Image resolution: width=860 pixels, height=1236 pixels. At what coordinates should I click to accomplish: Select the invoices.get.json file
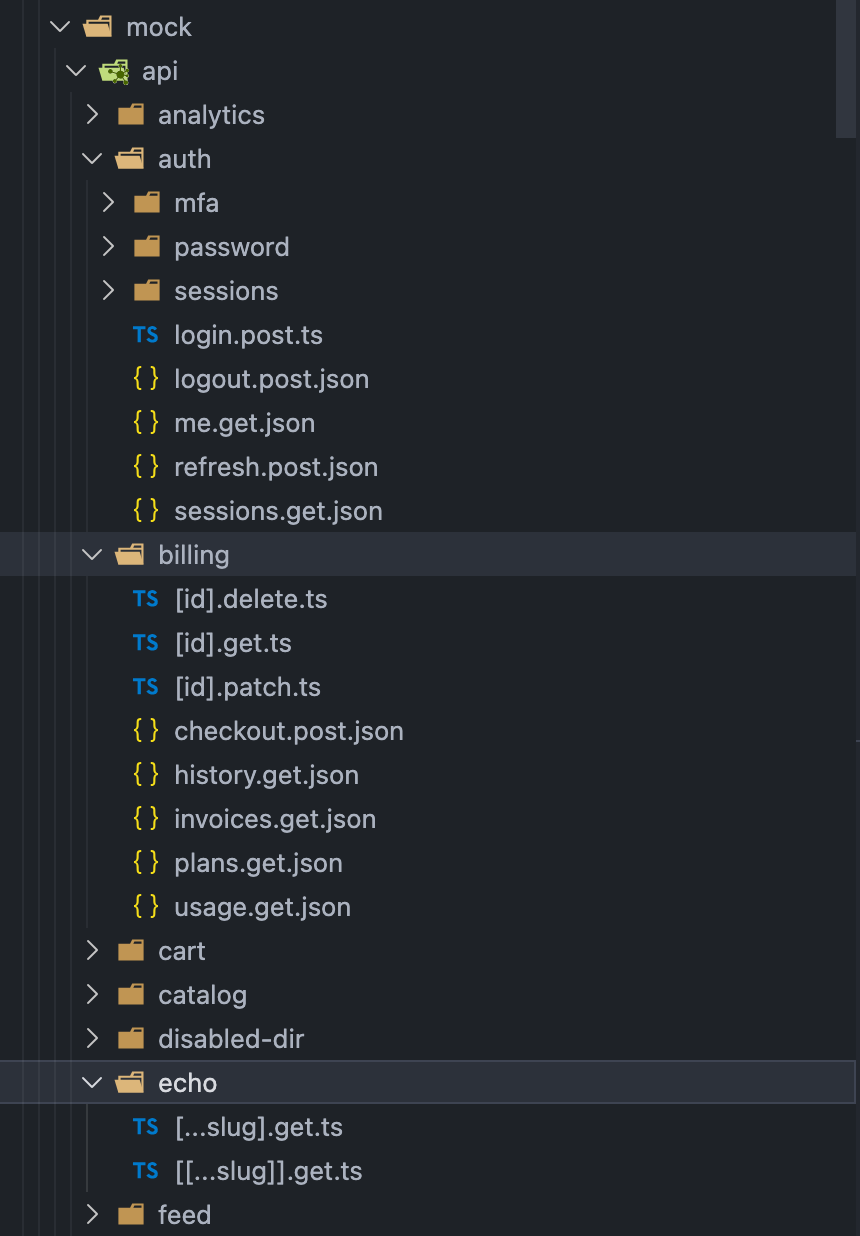pos(275,819)
